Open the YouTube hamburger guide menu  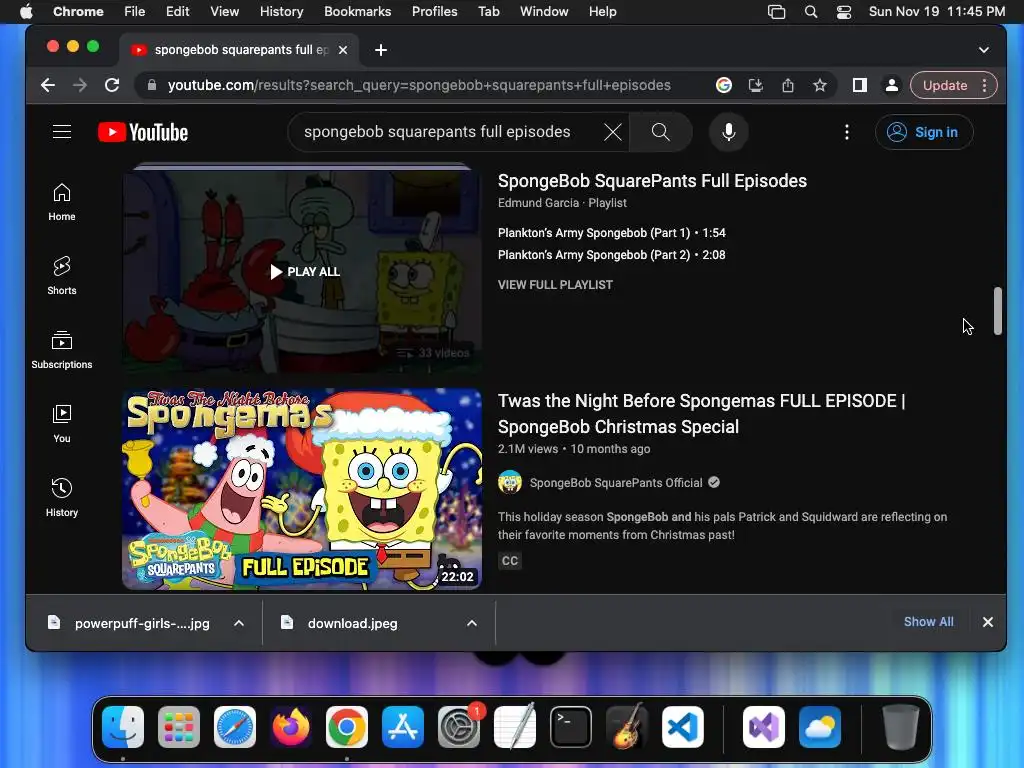62,132
